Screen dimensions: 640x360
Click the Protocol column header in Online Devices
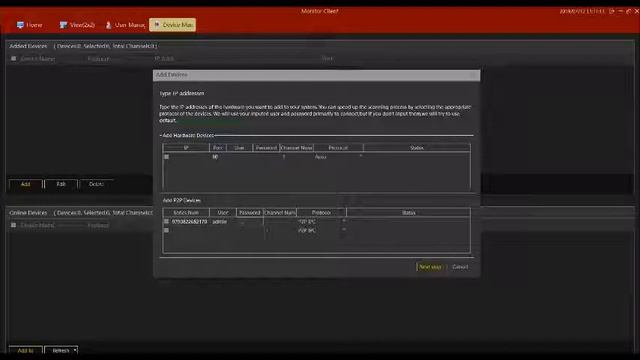98,225
